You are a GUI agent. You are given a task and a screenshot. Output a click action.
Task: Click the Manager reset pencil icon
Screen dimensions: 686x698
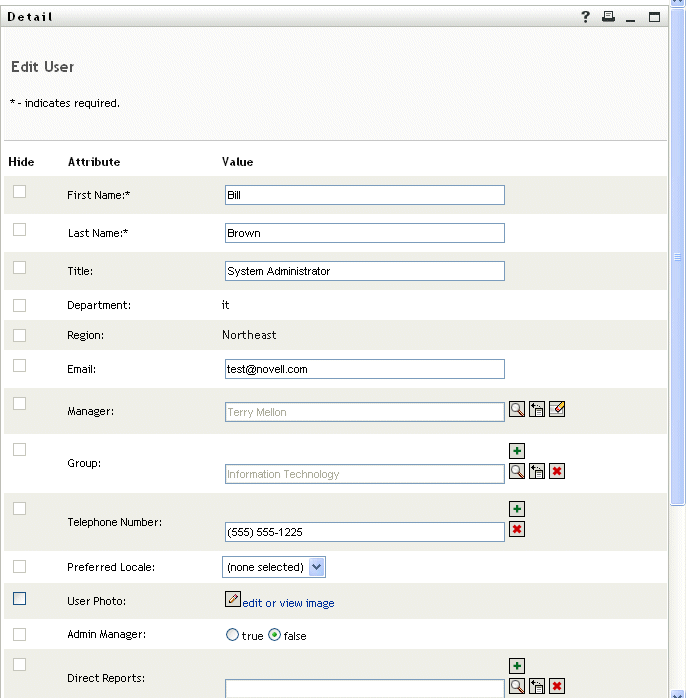click(x=557, y=409)
